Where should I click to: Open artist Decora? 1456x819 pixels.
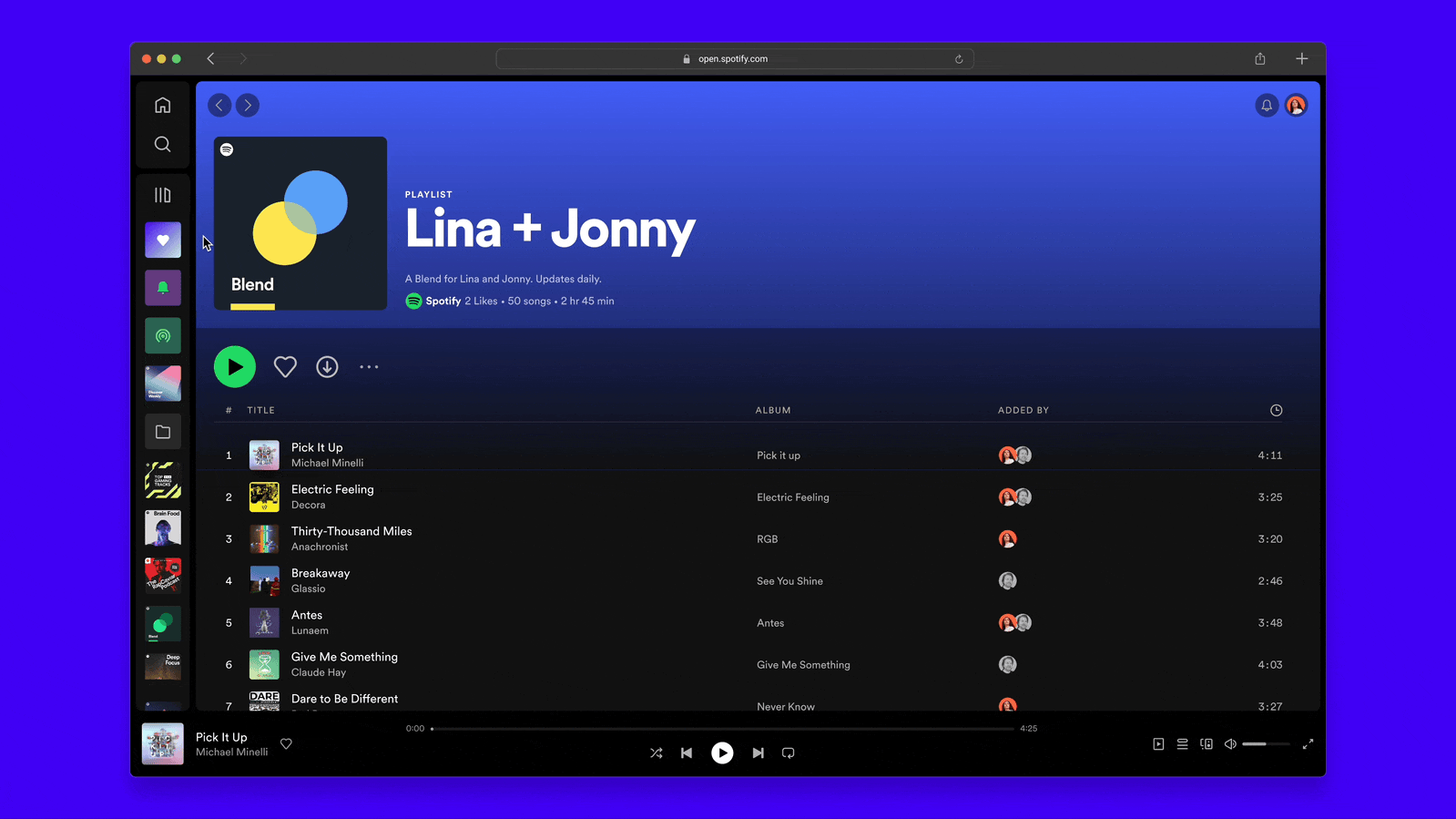308,505
